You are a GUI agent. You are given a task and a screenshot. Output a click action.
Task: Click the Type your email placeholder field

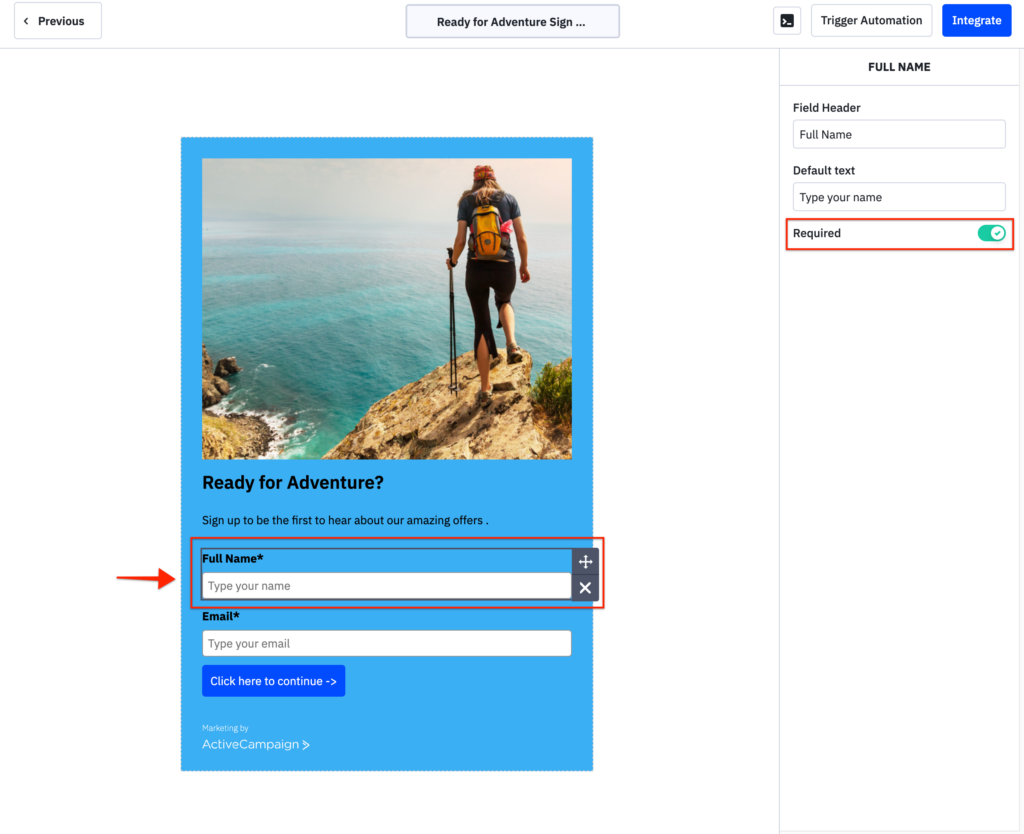pyautogui.click(x=386, y=643)
